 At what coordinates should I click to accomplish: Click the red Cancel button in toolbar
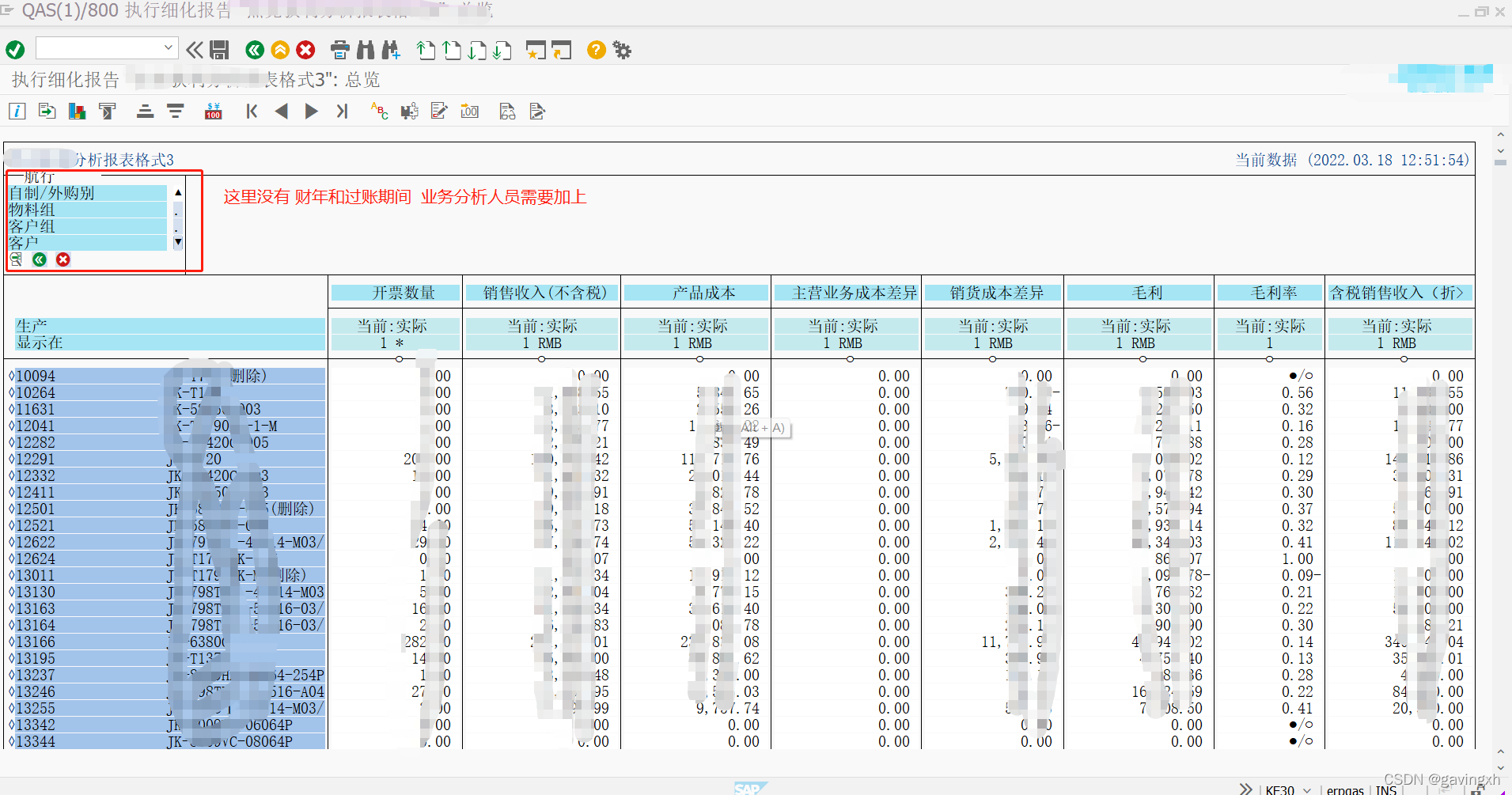click(305, 50)
